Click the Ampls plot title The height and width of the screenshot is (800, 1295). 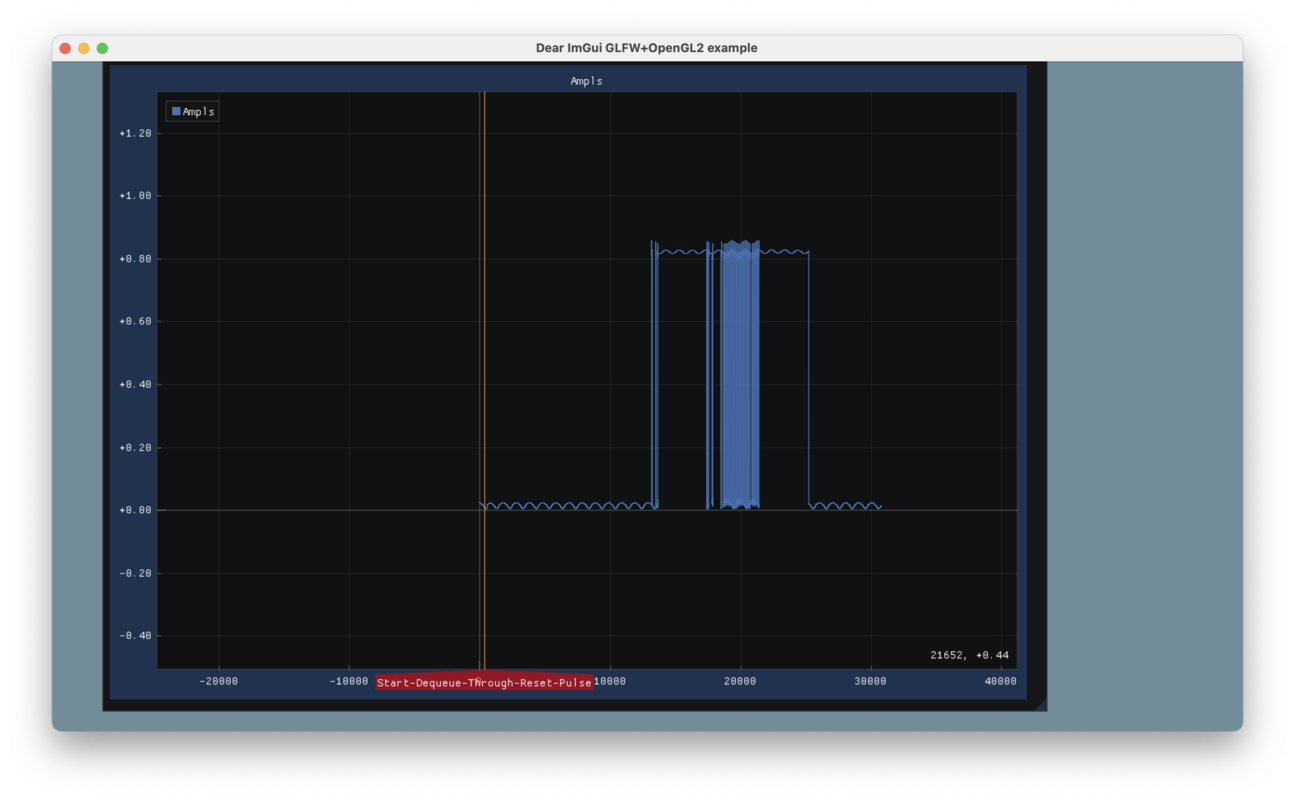(x=587, y=81)
